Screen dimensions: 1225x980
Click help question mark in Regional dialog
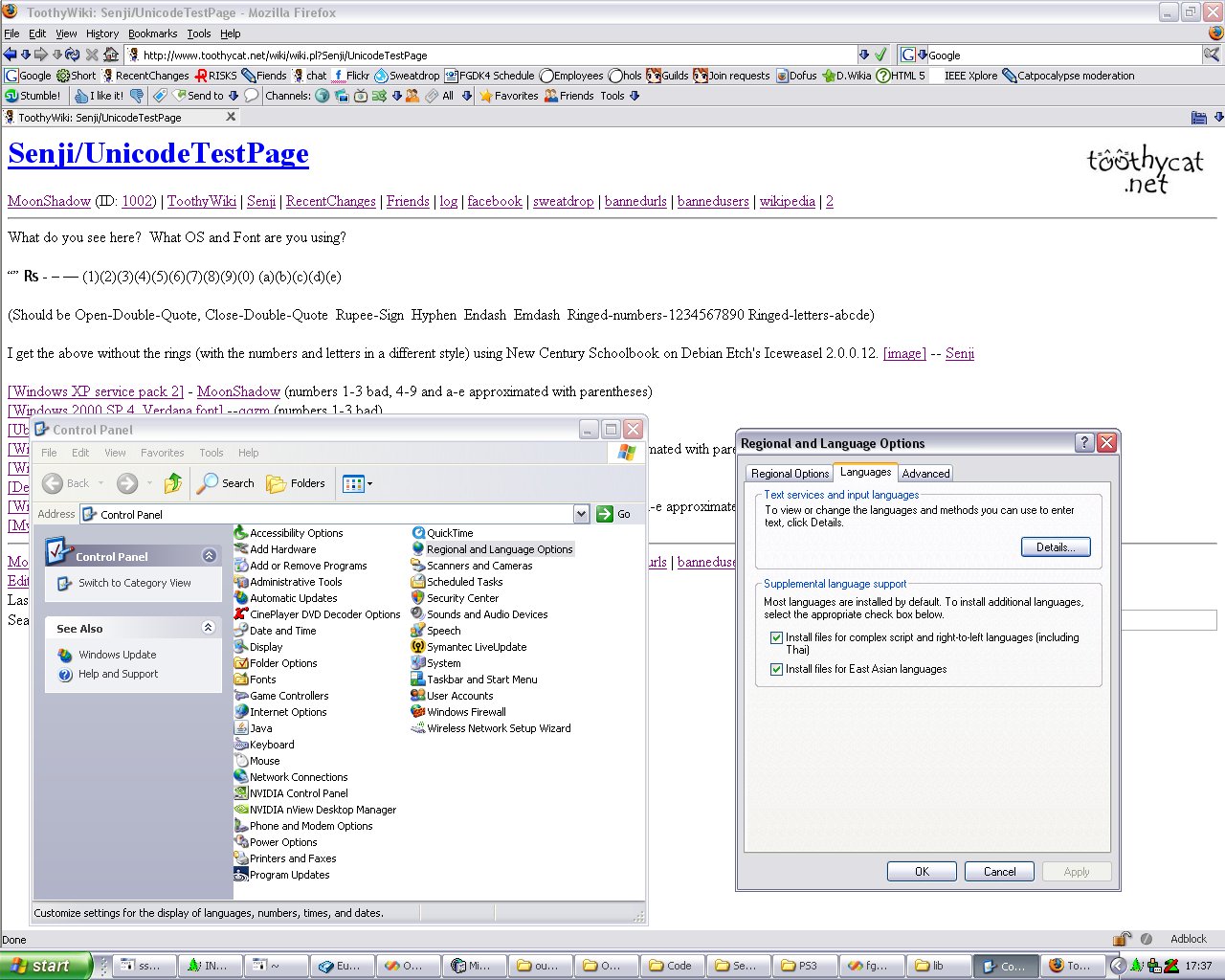click(x=1084, y=442)
